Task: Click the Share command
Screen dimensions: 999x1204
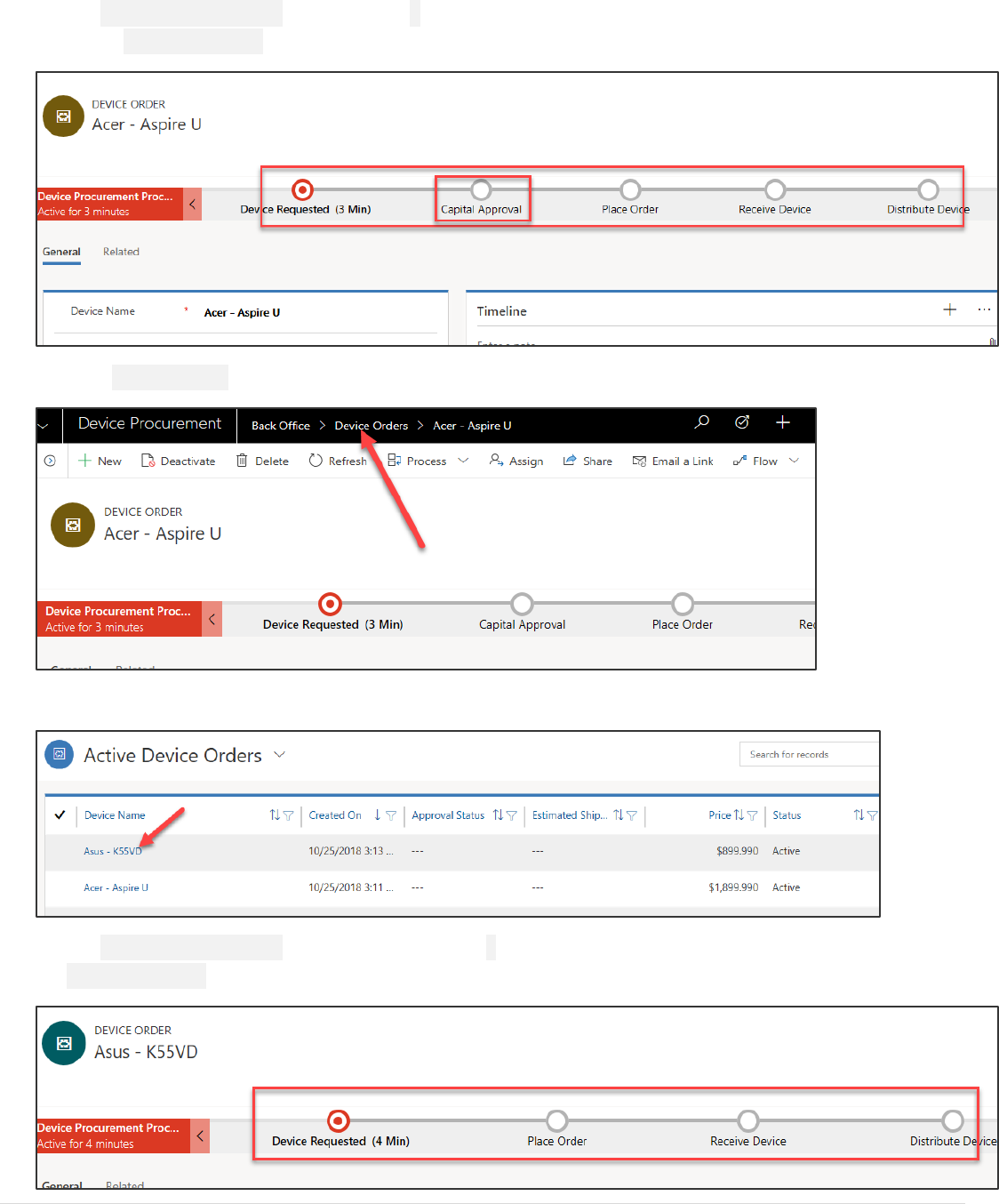Action: (x=587, y=461)
